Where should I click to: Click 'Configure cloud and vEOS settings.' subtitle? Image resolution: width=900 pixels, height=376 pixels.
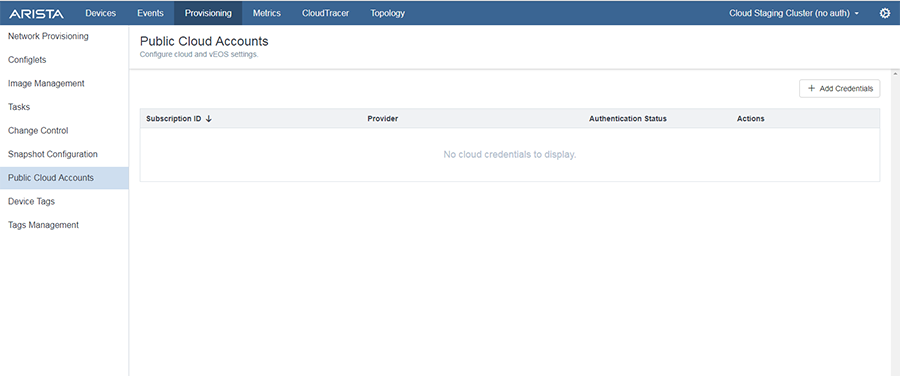coord(199,55)
